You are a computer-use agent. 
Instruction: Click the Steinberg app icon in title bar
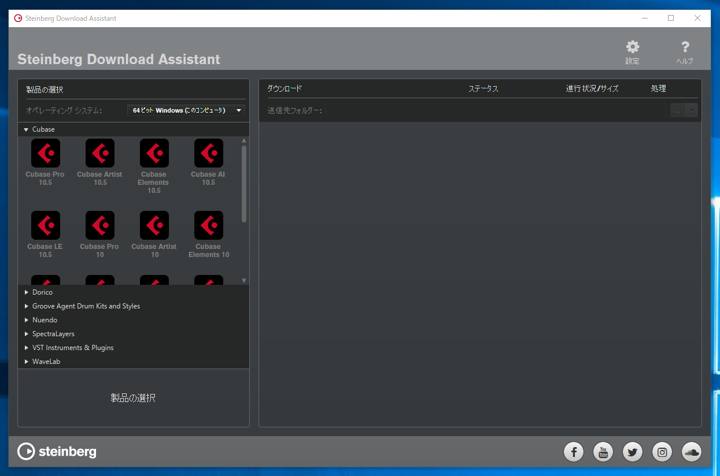click(x=18, y=18)
